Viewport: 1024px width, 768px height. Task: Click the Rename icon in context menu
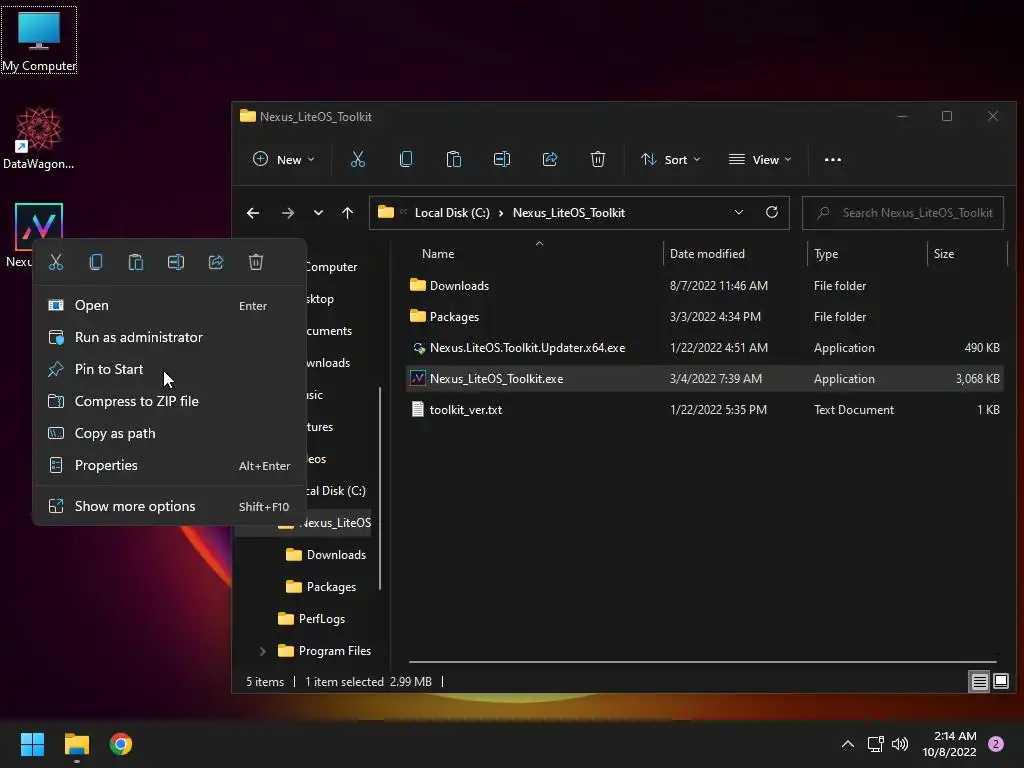tap(176, 262)
